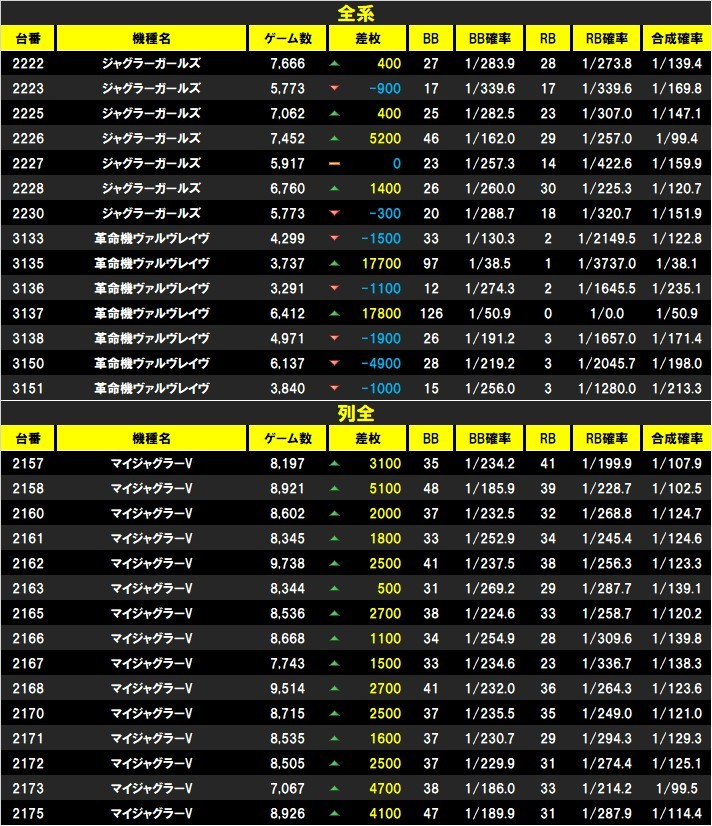
Task: Click the green up arrow in row 2158
Action: tap(334, 489)
